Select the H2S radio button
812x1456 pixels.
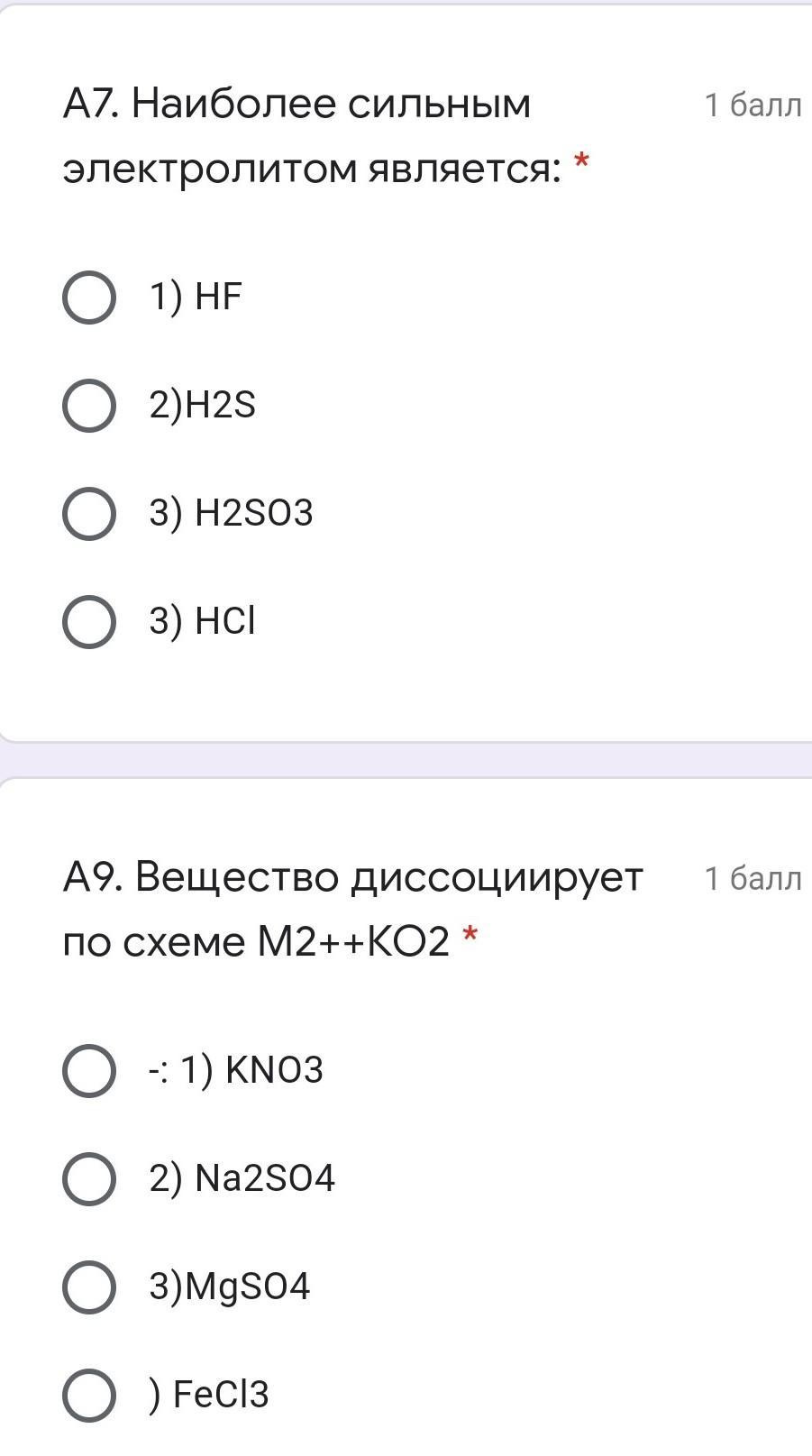pyautogui.click(x=89, y=405)
